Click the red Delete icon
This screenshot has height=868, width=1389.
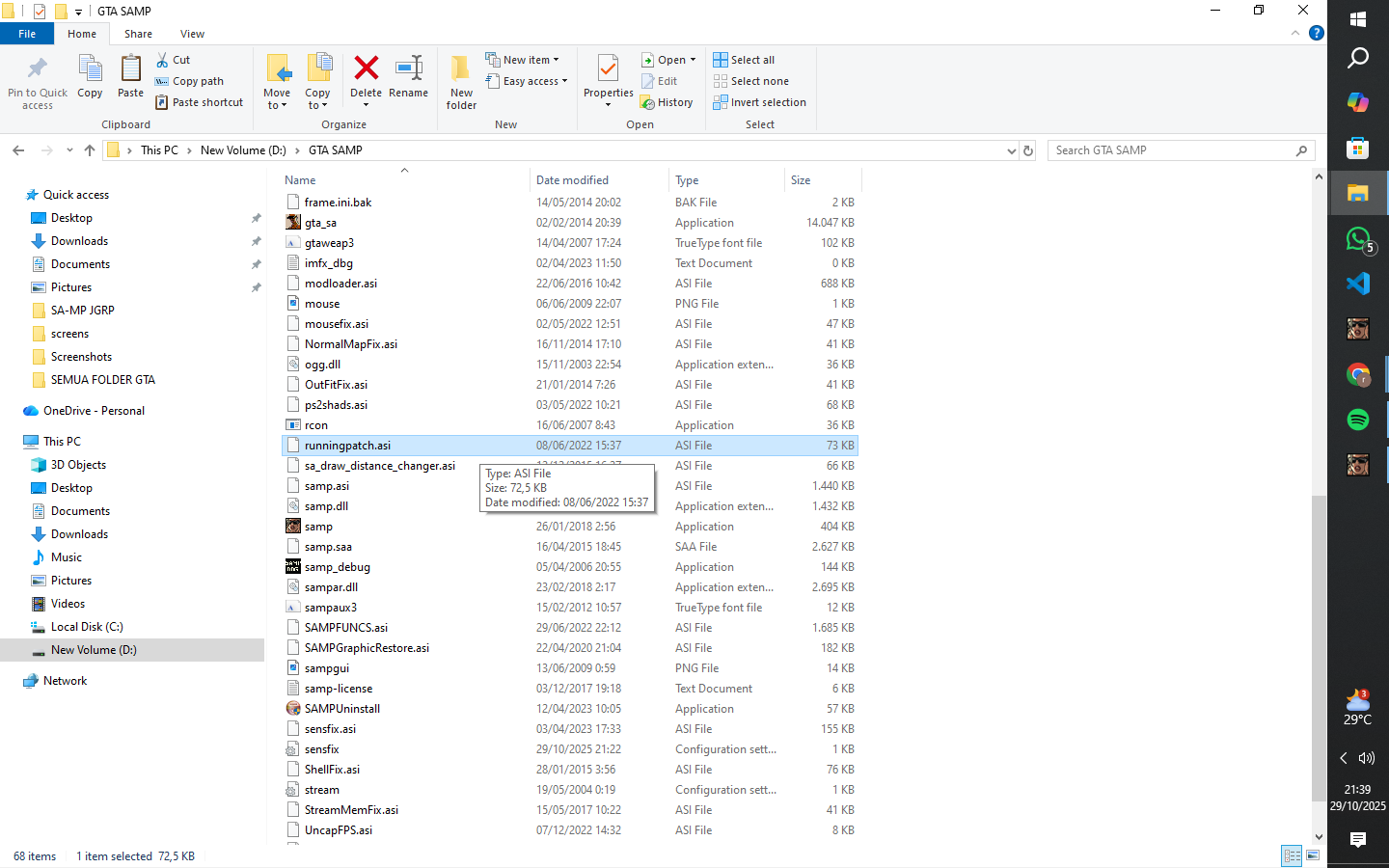tap(366, 68)
